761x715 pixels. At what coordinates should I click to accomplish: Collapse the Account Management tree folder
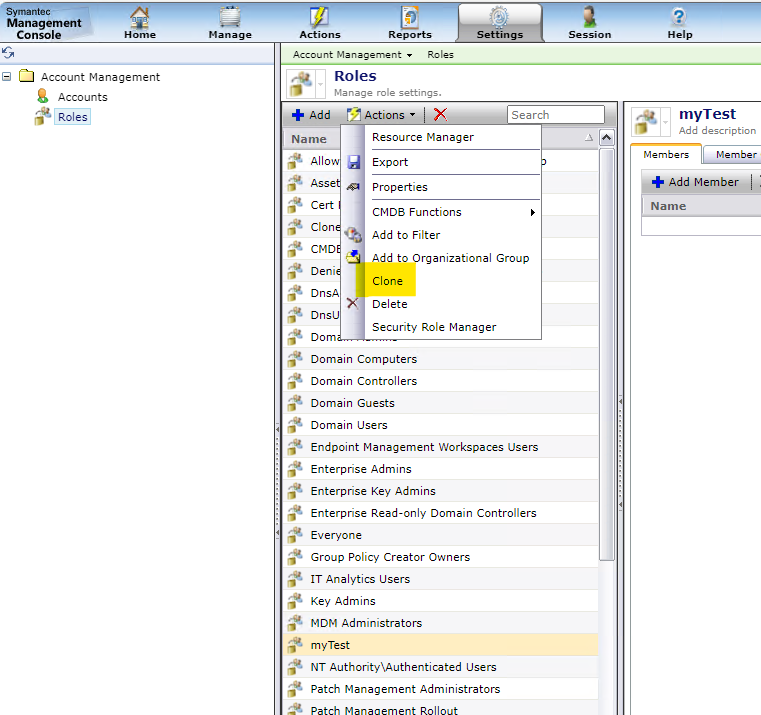tap(8, 77)
